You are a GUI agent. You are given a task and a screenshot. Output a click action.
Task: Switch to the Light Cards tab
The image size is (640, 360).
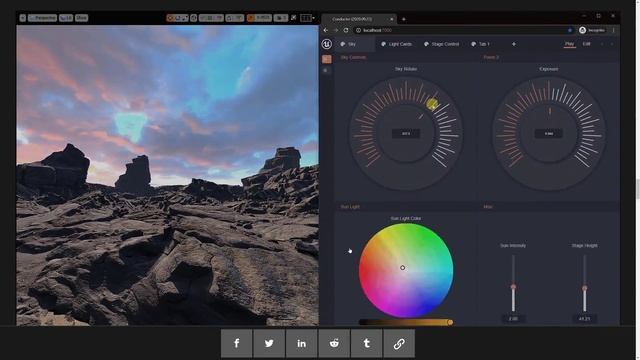pyautogui.click(x=396, y=44)
